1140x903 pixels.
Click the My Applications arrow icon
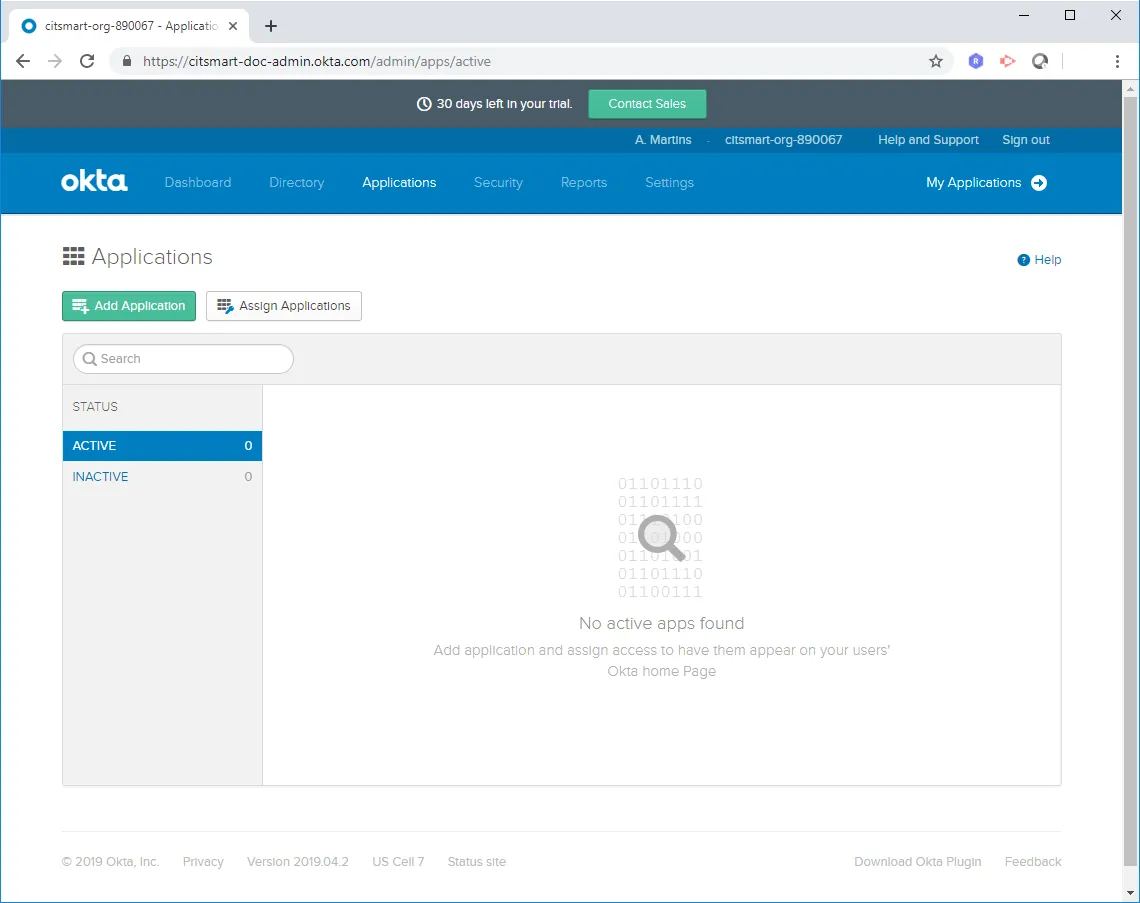point(1039,182)
